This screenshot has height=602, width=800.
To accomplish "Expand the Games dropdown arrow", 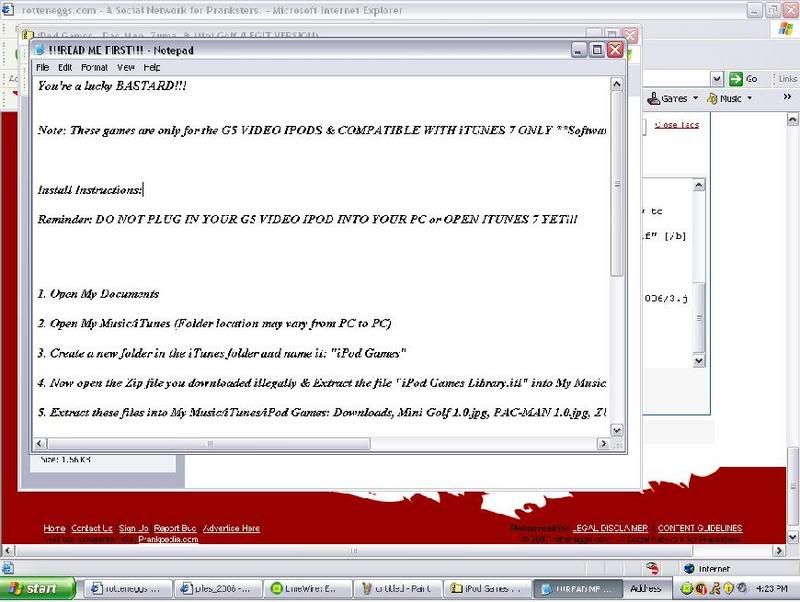I will 695,98.
